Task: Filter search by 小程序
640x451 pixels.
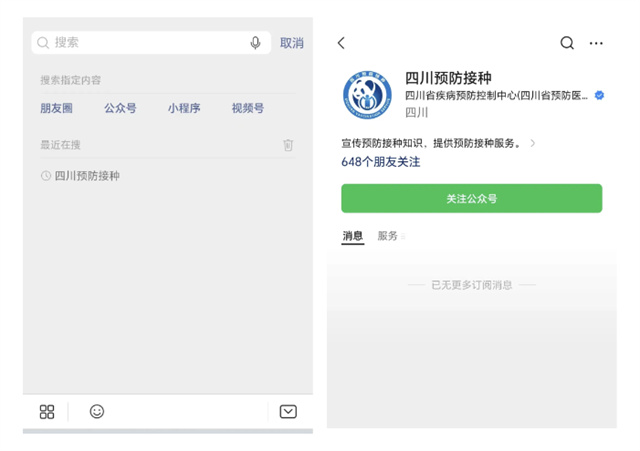Action: click(184, 108)
